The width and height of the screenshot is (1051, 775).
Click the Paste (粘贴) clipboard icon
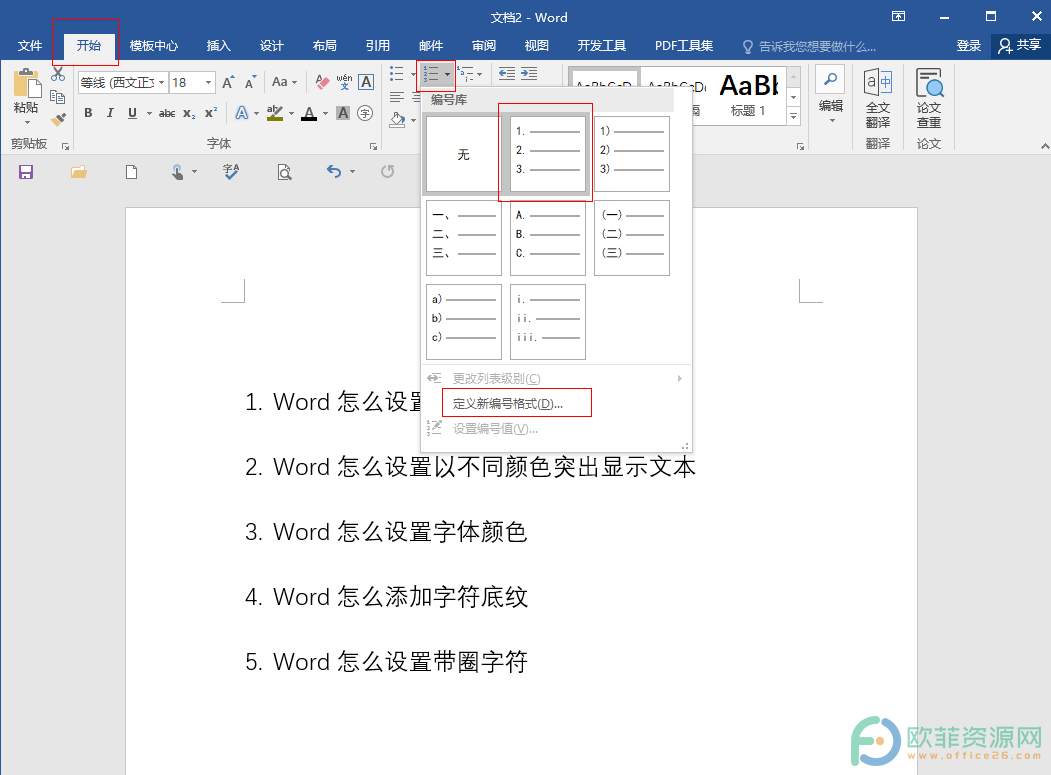pyautogui.click(x=27, y=84)
